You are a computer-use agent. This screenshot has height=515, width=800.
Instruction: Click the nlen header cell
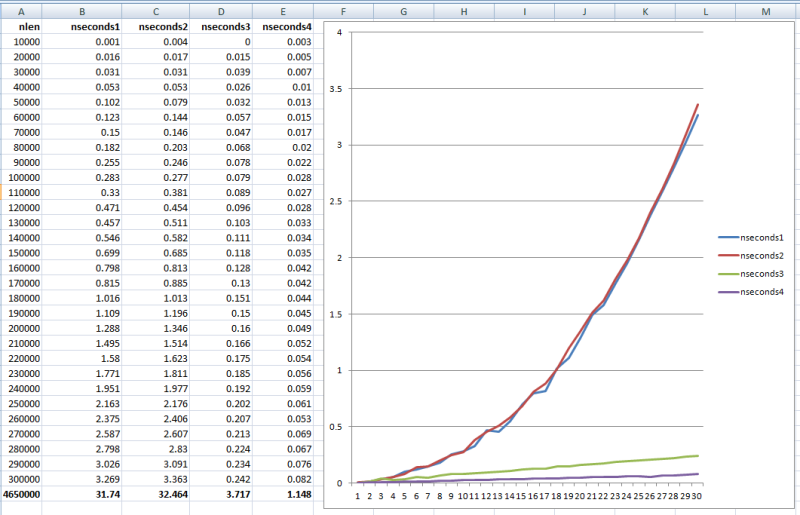coord(21,27)
